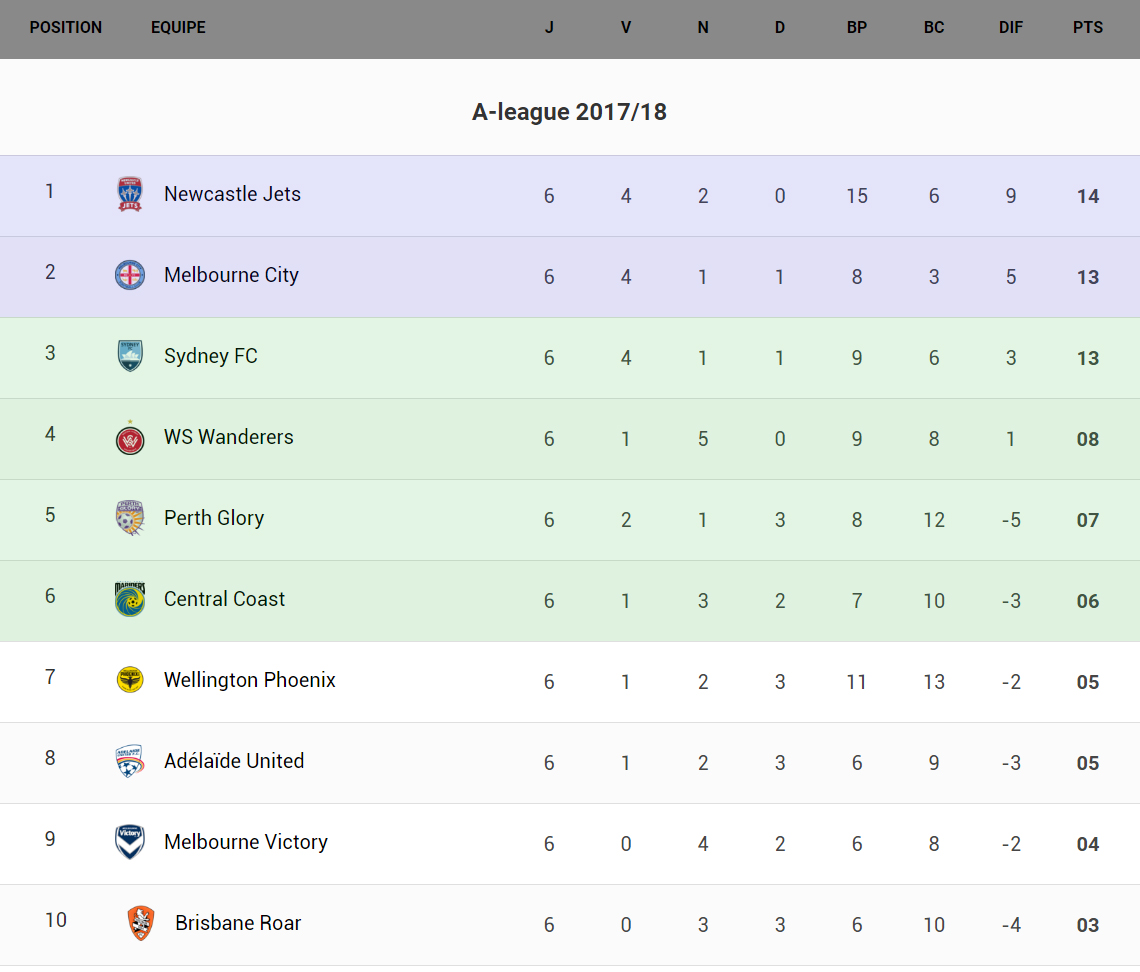Click the A-league 2017/18 table title

click(569, 112)
